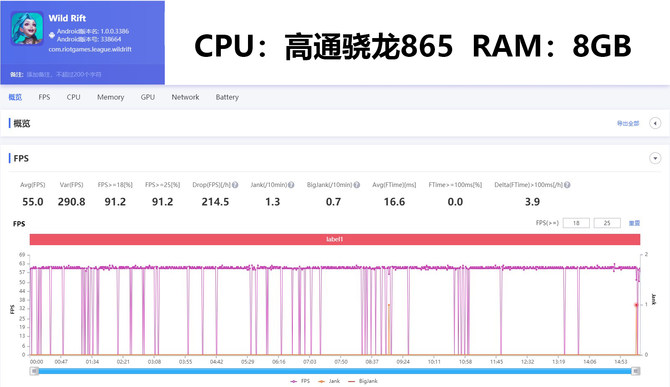Click the Wild Rift game icon
670x387 pixels.
coord(27,28)
